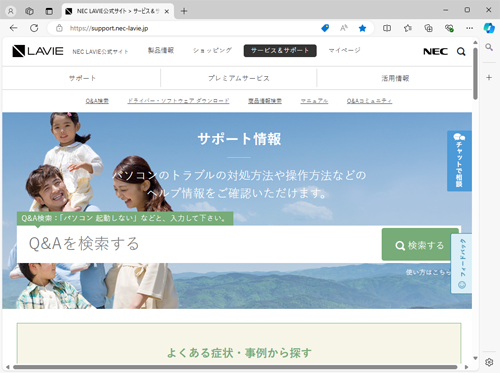500x373 pixels.
Task: Close the NEC LAVIE browser tab
Action: click(167, 11)
